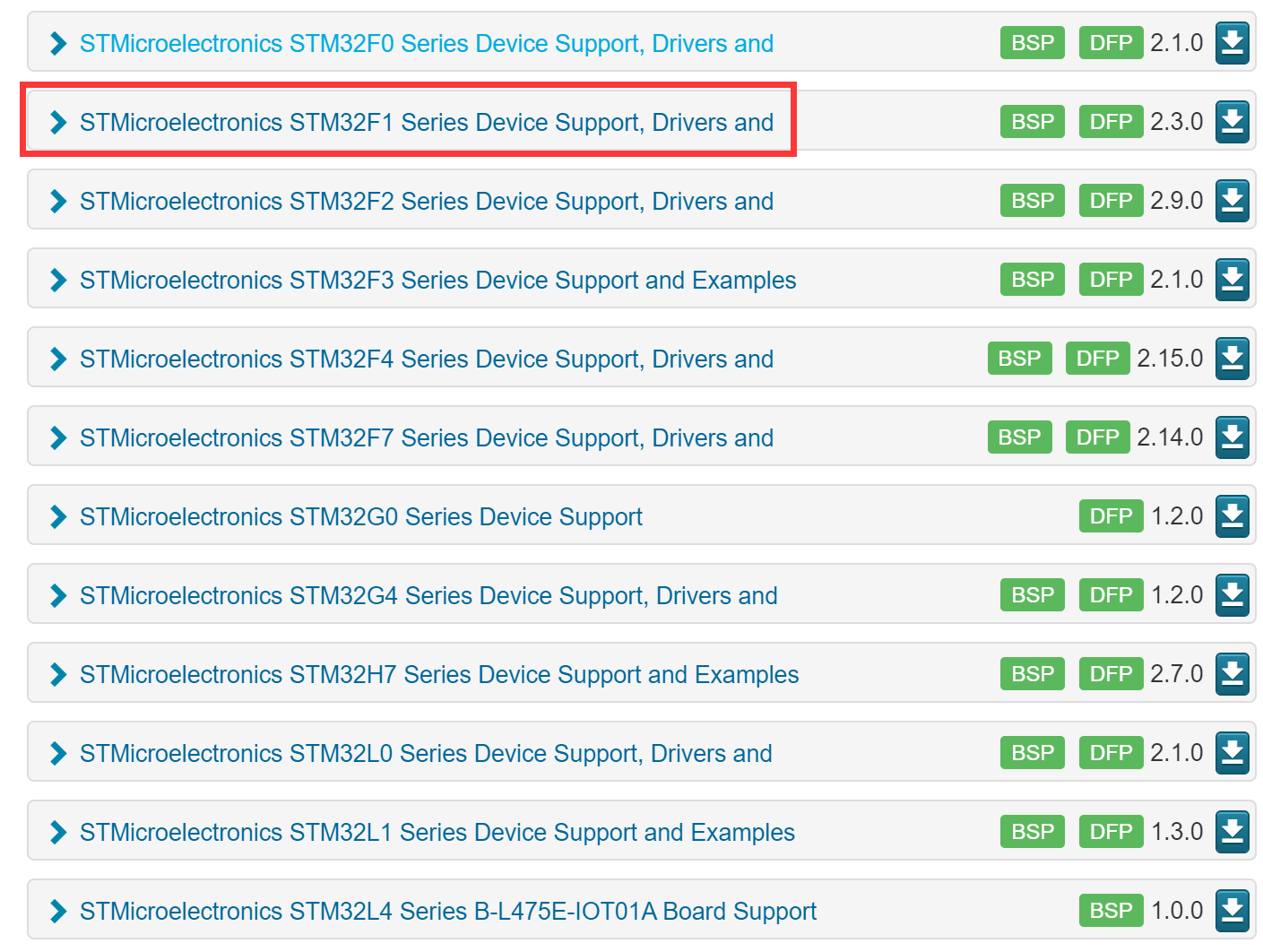This screenshot has width=1263, height=952.
Task: Click the DFP badge on STM32F3 row
Action: [1112, 280]
